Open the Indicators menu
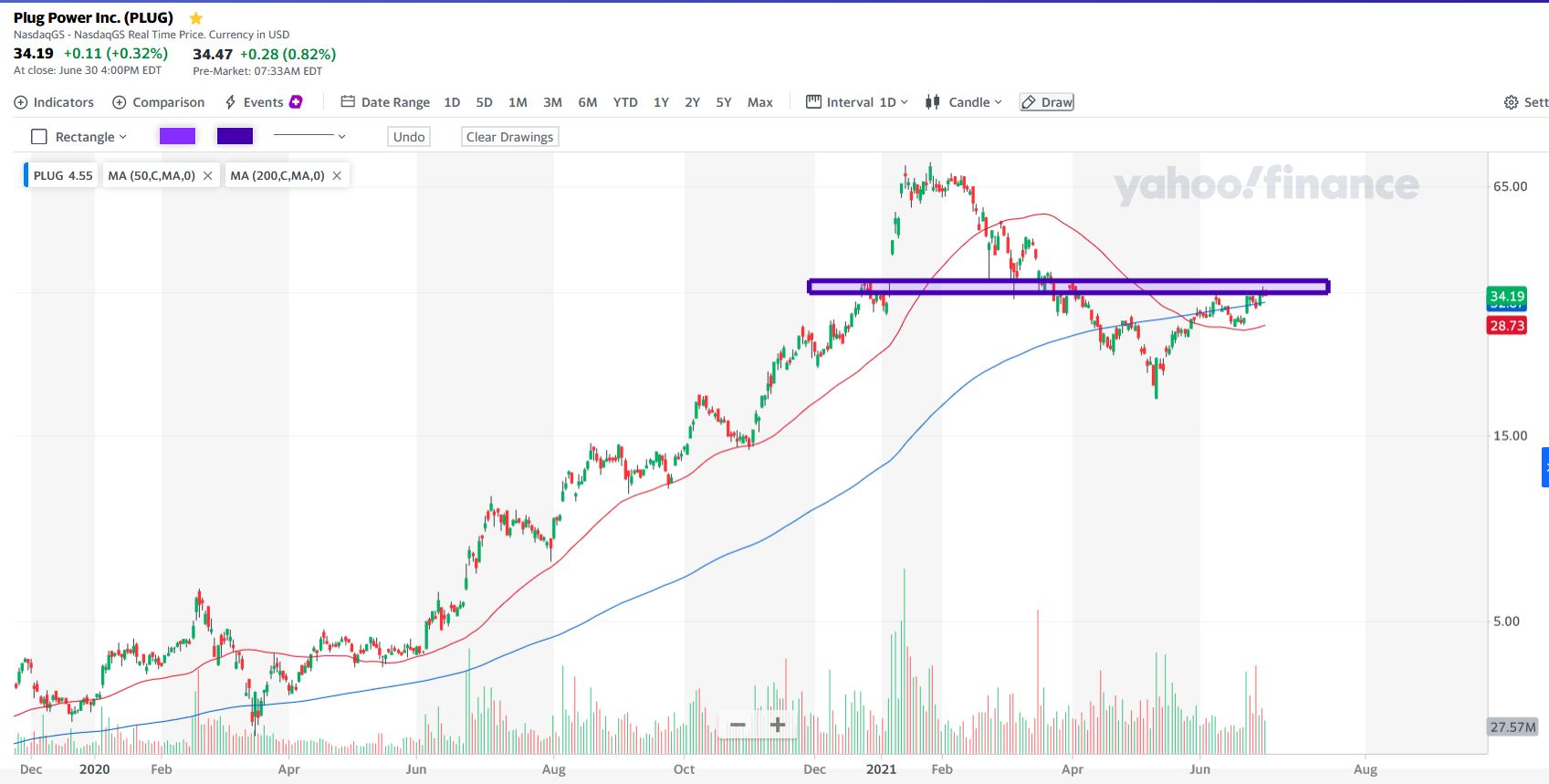Image resolution: width=1549 pixels, height=784 pixels. [54, 102]
